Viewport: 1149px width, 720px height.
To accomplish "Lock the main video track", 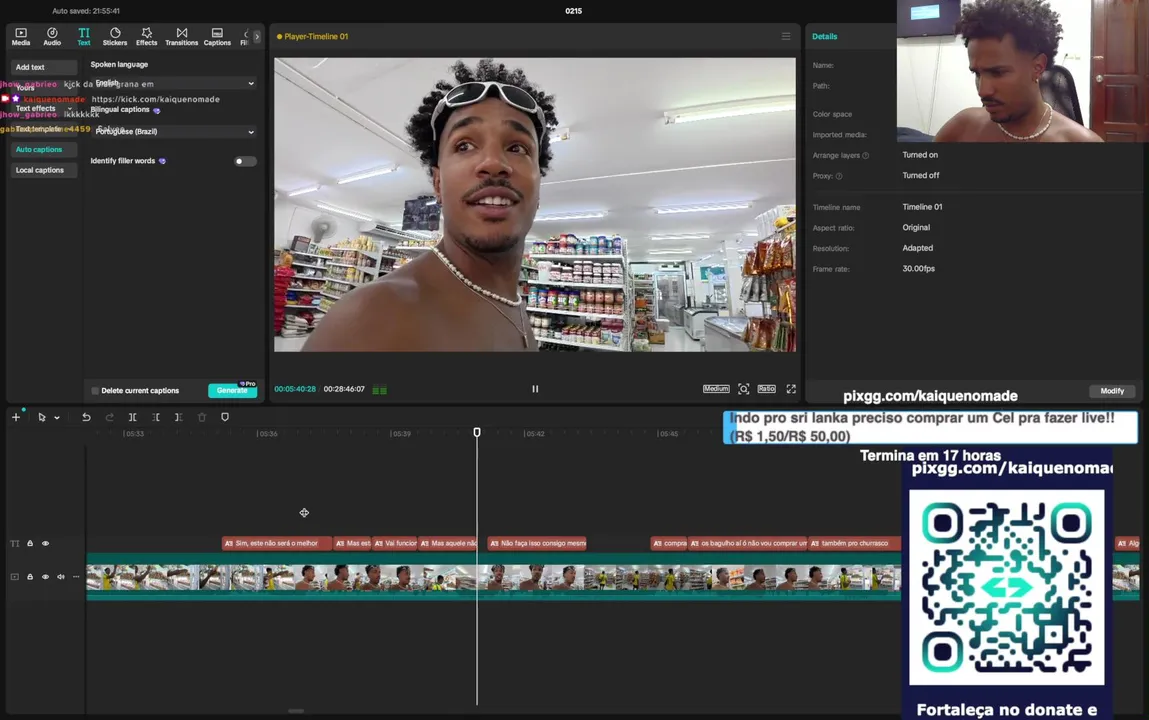I will pyautogui.click(x=30, y=576).
